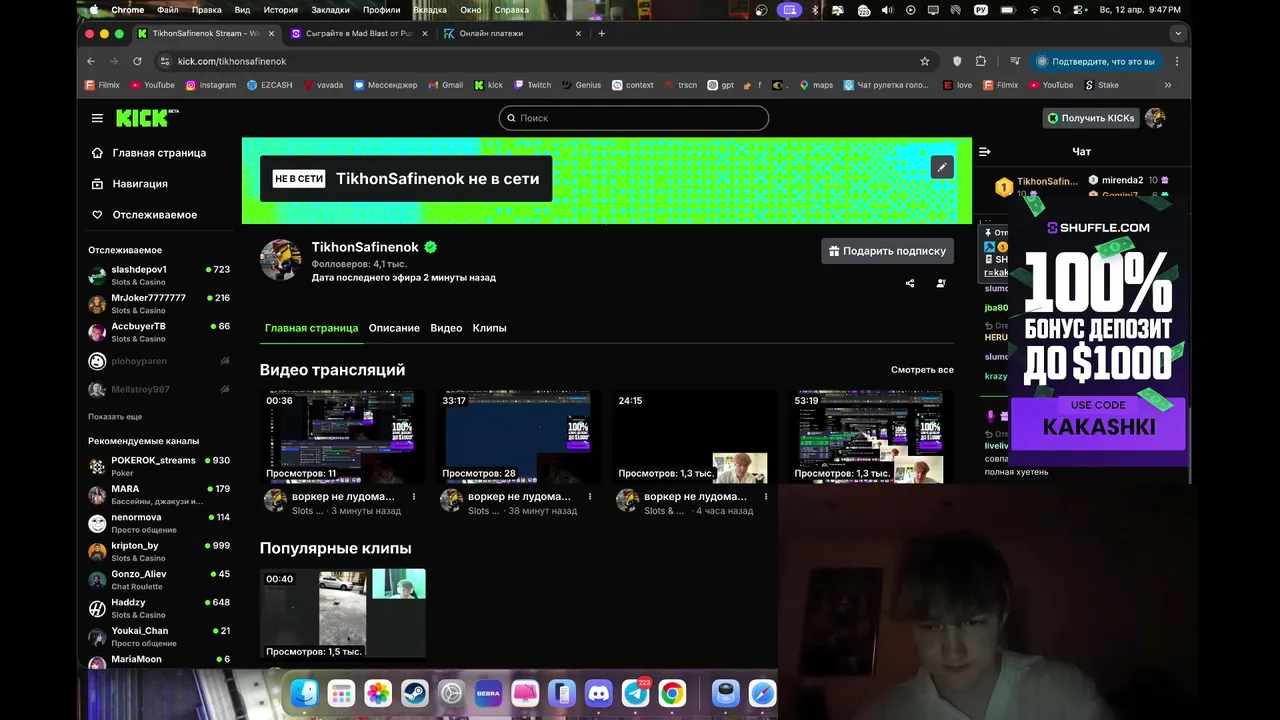This screenshot has height=720, width=1280.
Task: Select Главная страница channel tab
Action: [311, 328]
